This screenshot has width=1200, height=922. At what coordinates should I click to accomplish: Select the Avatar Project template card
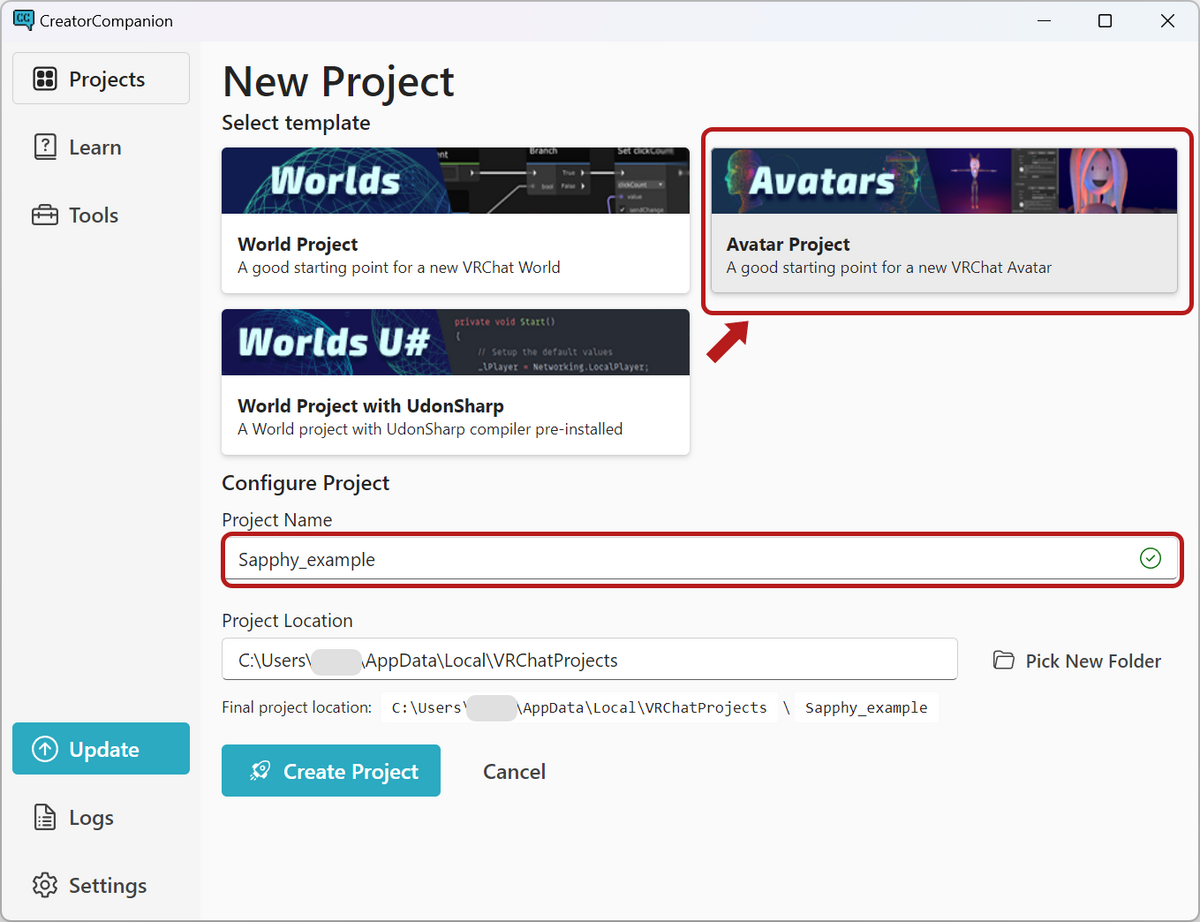pyautogui.click(x=944, y=220)
